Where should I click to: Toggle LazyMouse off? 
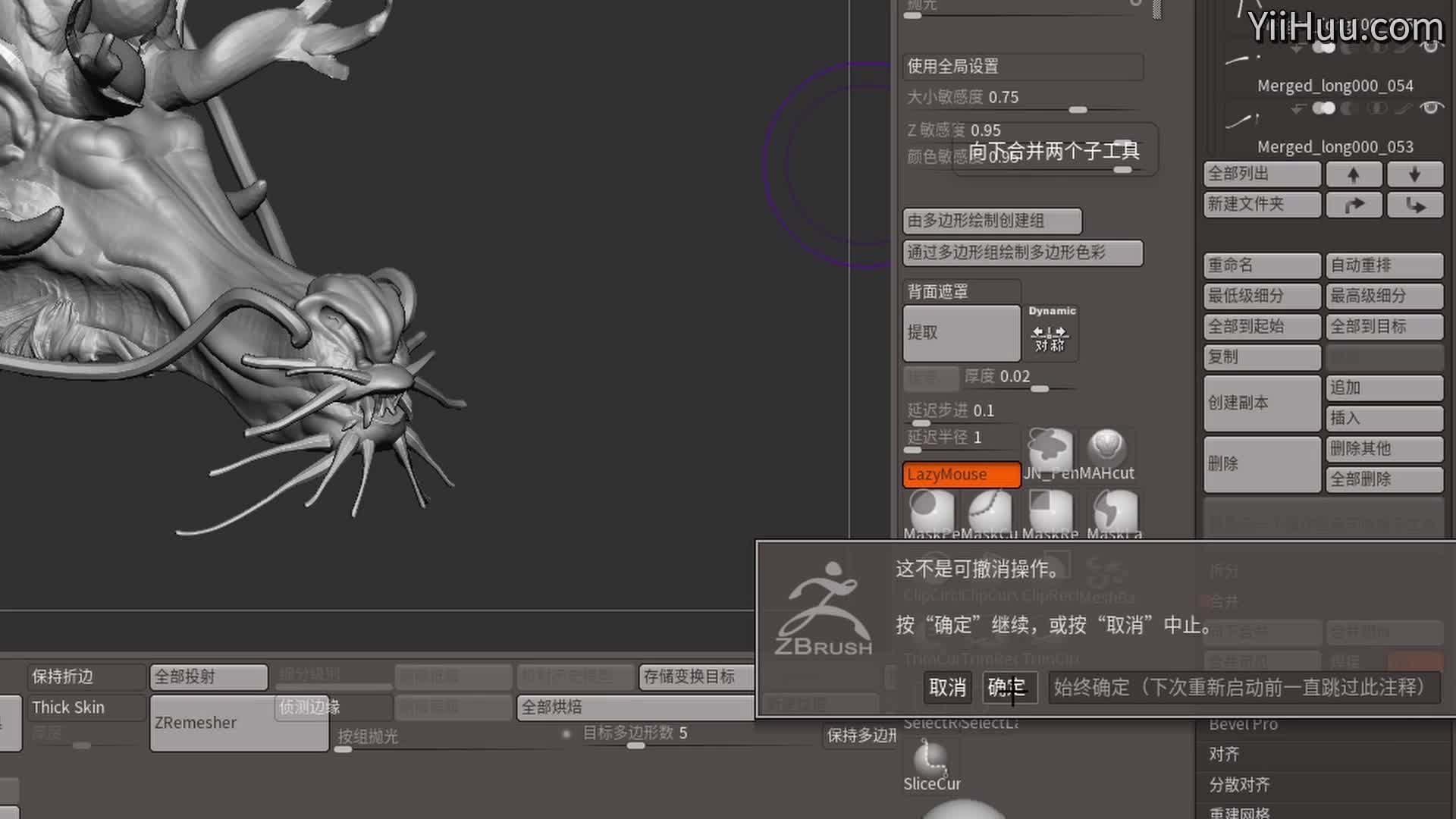point(961,475)
